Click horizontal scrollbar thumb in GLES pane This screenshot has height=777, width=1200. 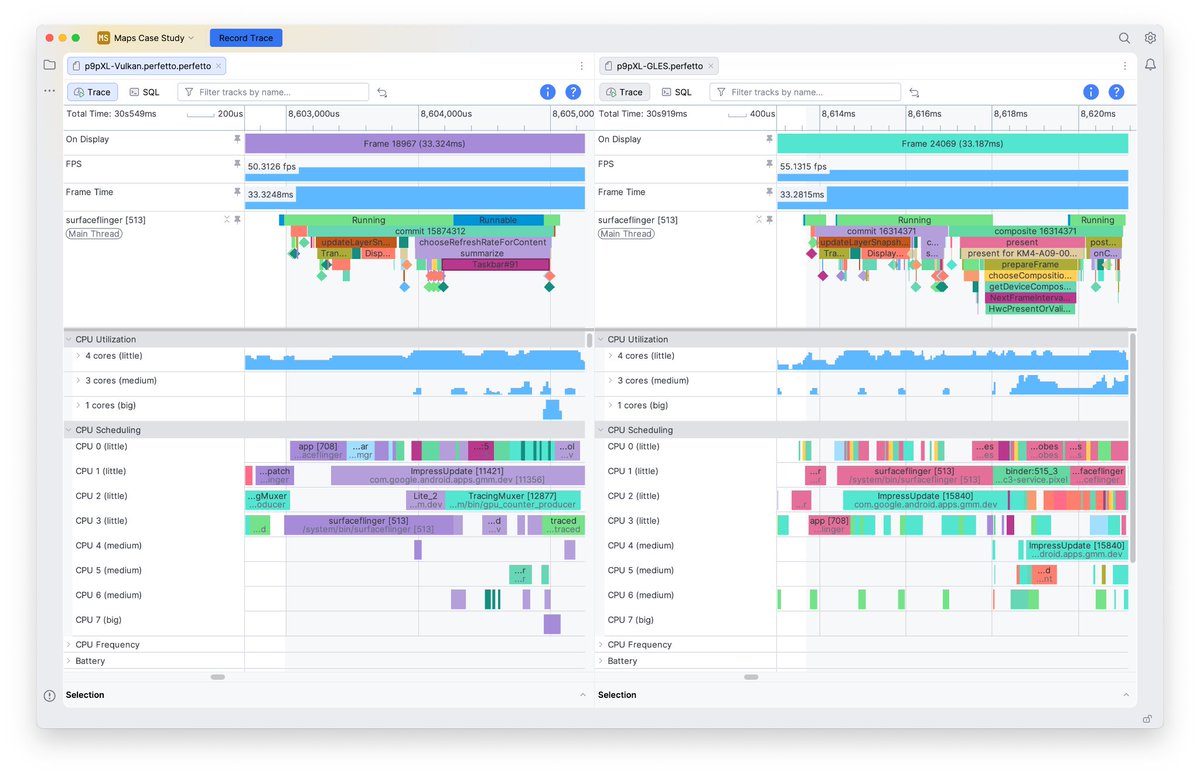[751, 677]
